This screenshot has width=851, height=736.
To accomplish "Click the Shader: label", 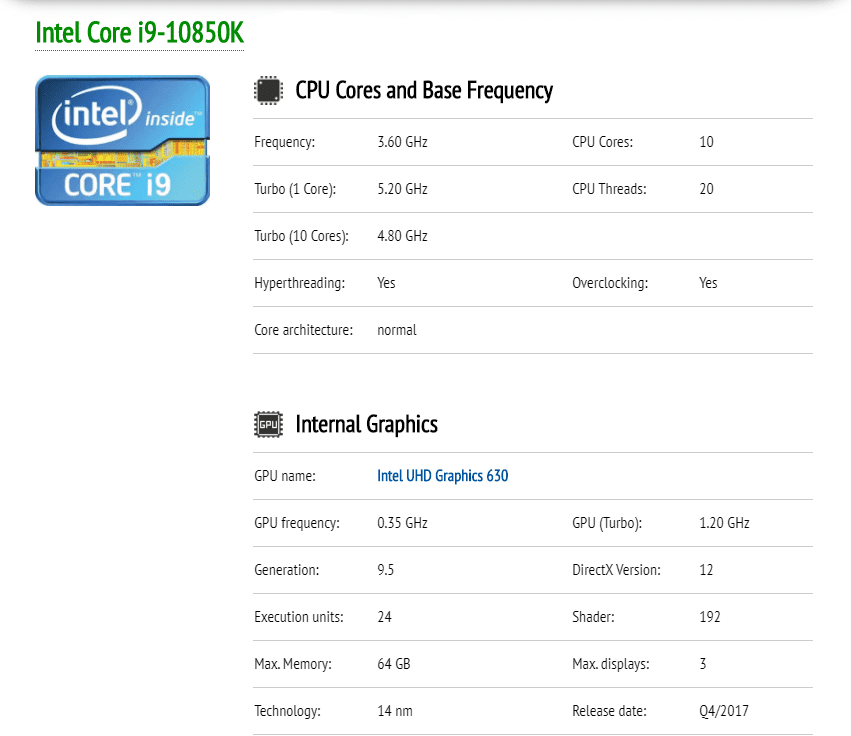I will point(593,617).
